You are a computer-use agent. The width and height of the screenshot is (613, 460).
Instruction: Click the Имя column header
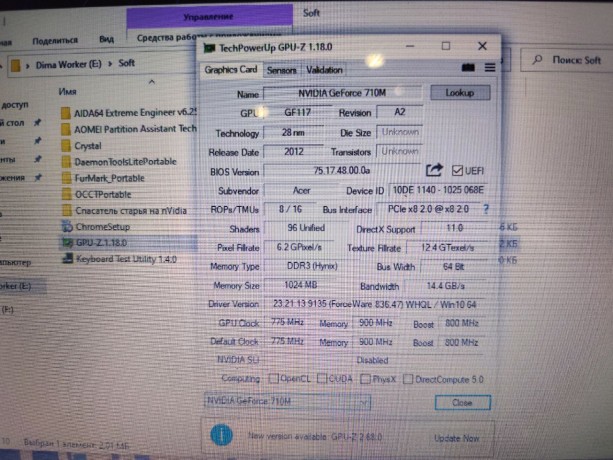point(67,91)
